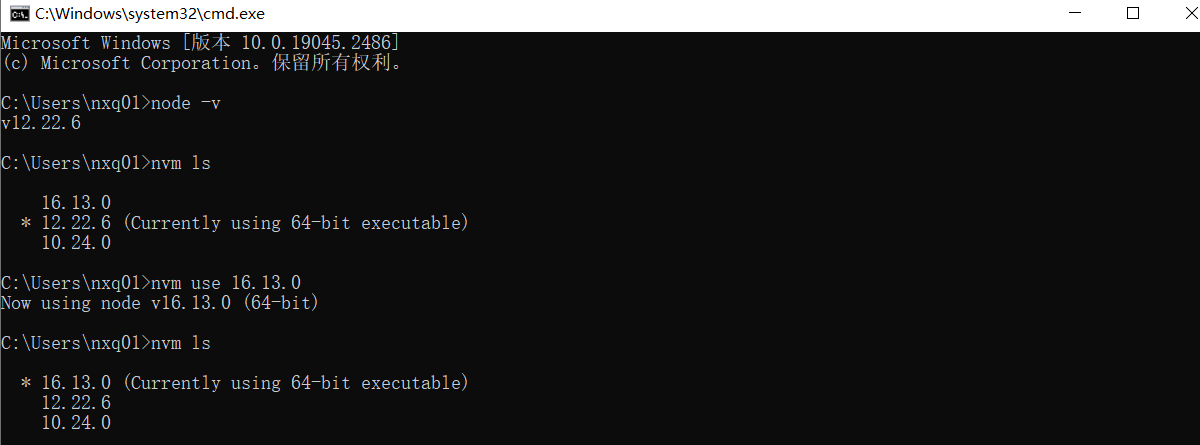The image size is (1200, 445).
Task: Click '16.13.0 (Currently using 64-bit executable)' line
Action: point(255,383)
